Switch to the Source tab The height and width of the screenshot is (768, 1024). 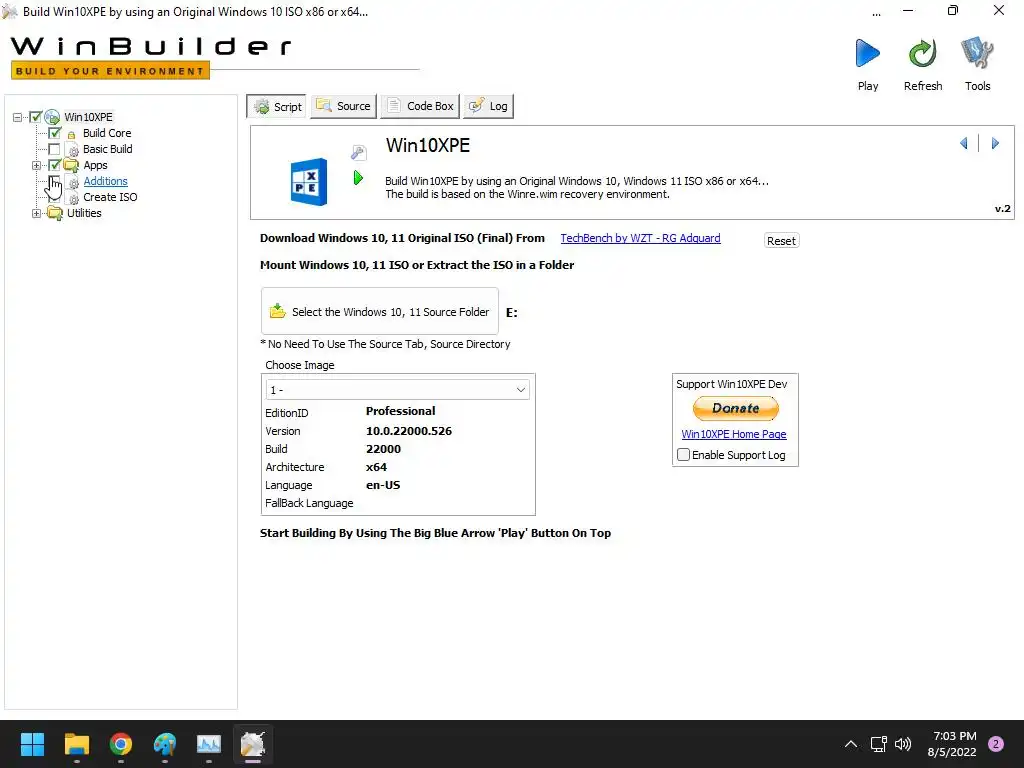click(344, 106)
